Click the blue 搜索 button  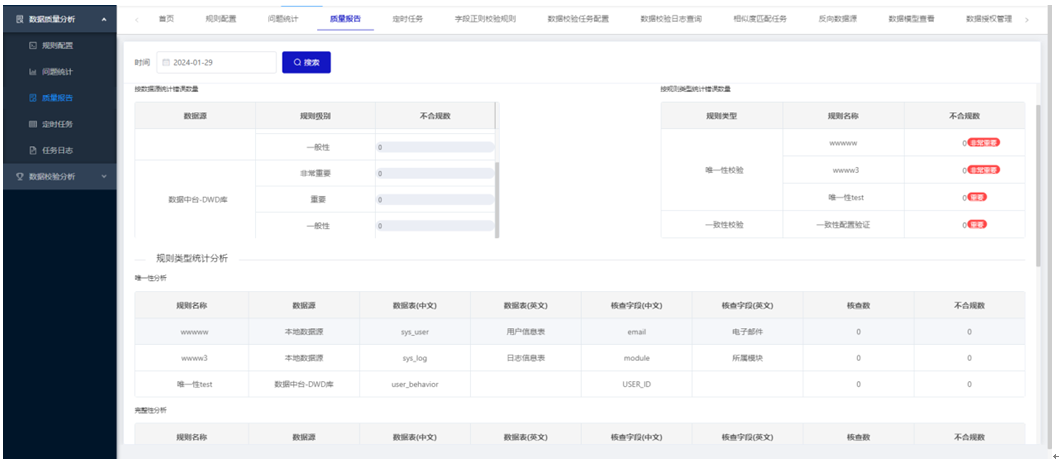pos(307,62)
